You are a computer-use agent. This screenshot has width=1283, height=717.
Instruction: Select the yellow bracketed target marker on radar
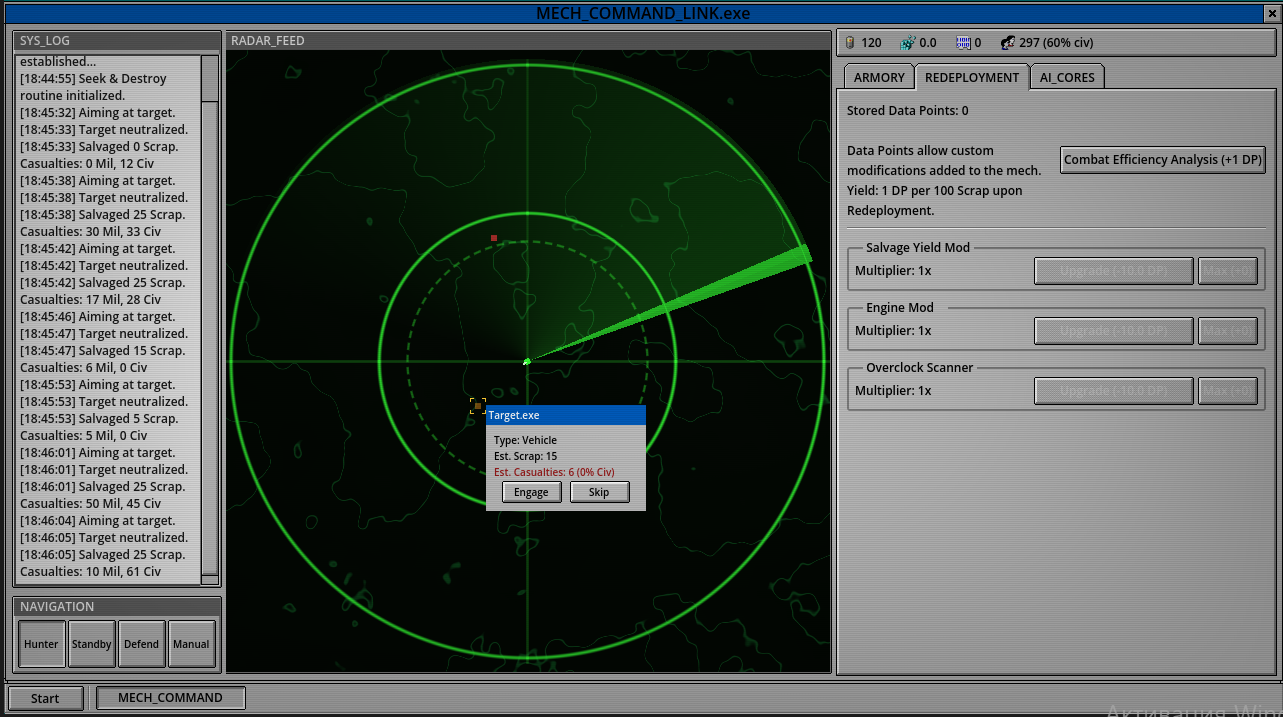pyautogui.click(x=478, y=406)
